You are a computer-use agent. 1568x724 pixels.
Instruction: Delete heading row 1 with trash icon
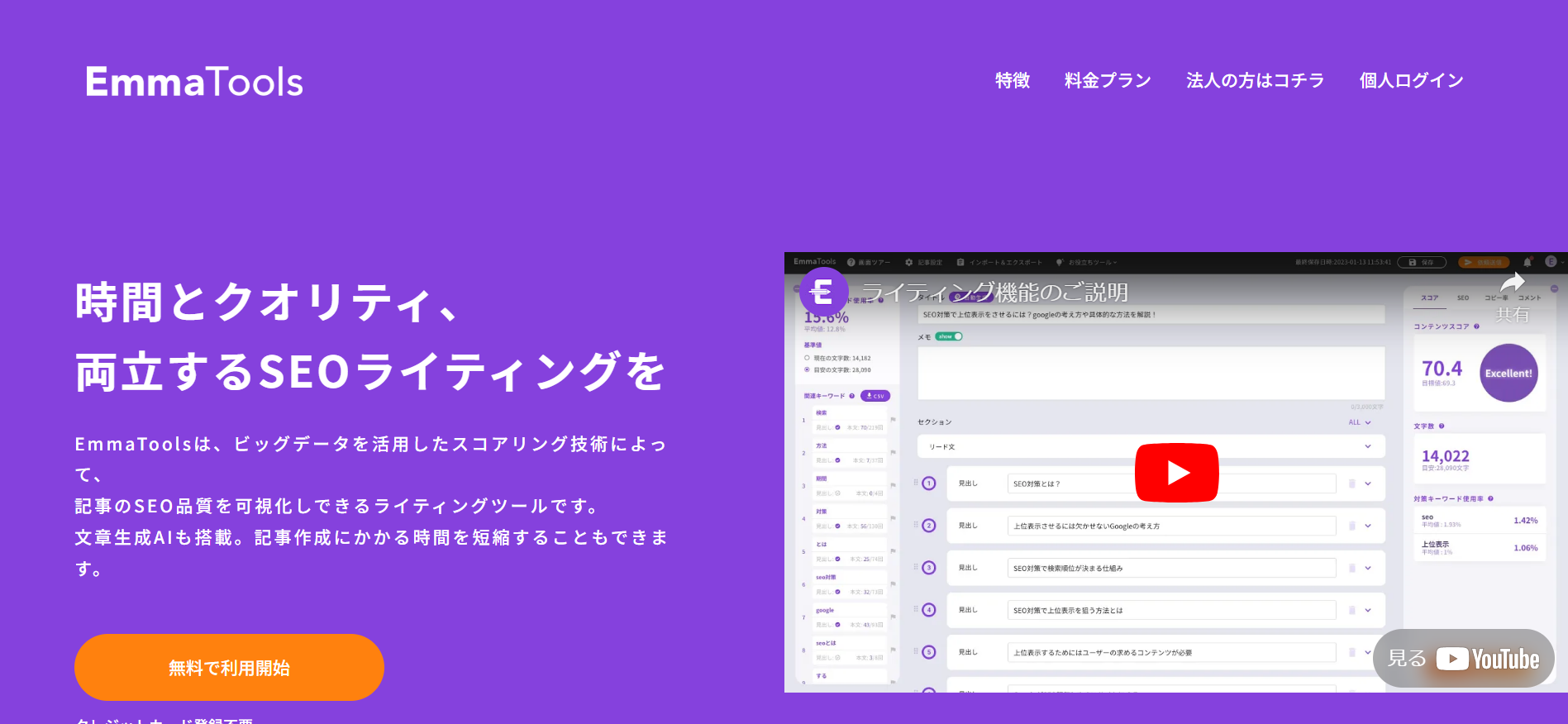tap(1352, 483)
